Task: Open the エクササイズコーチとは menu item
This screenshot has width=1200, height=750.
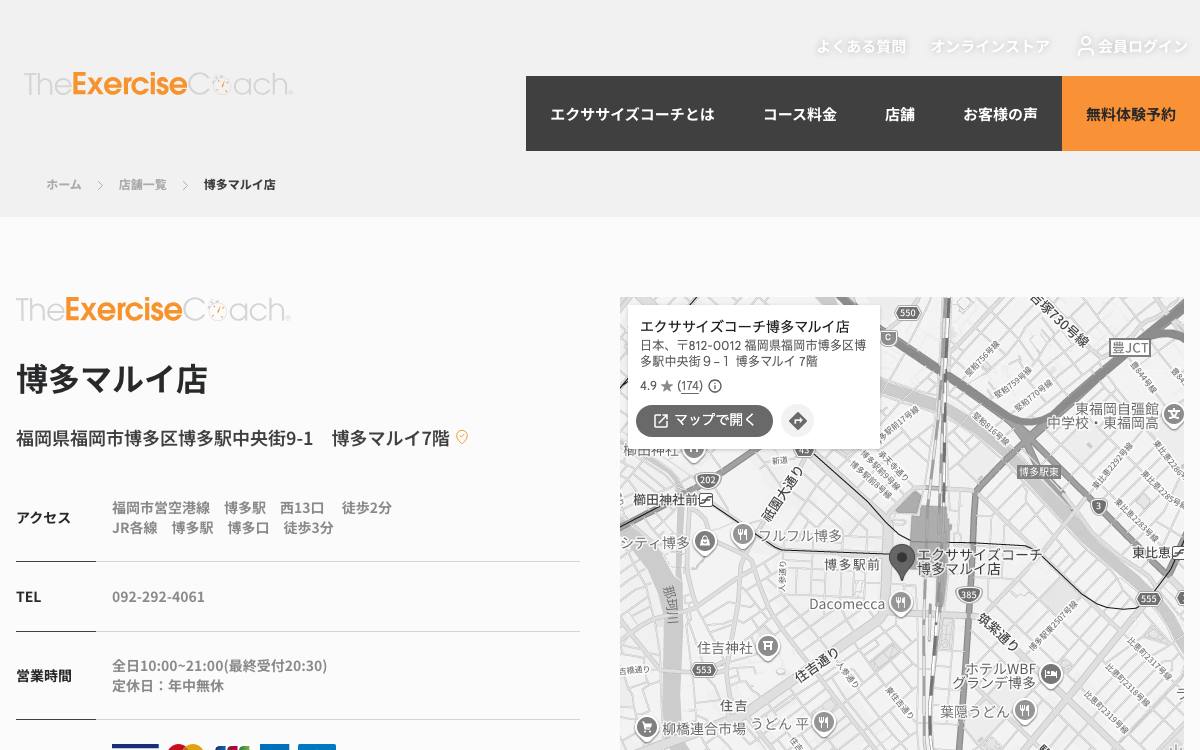Action: click(632, 114)
